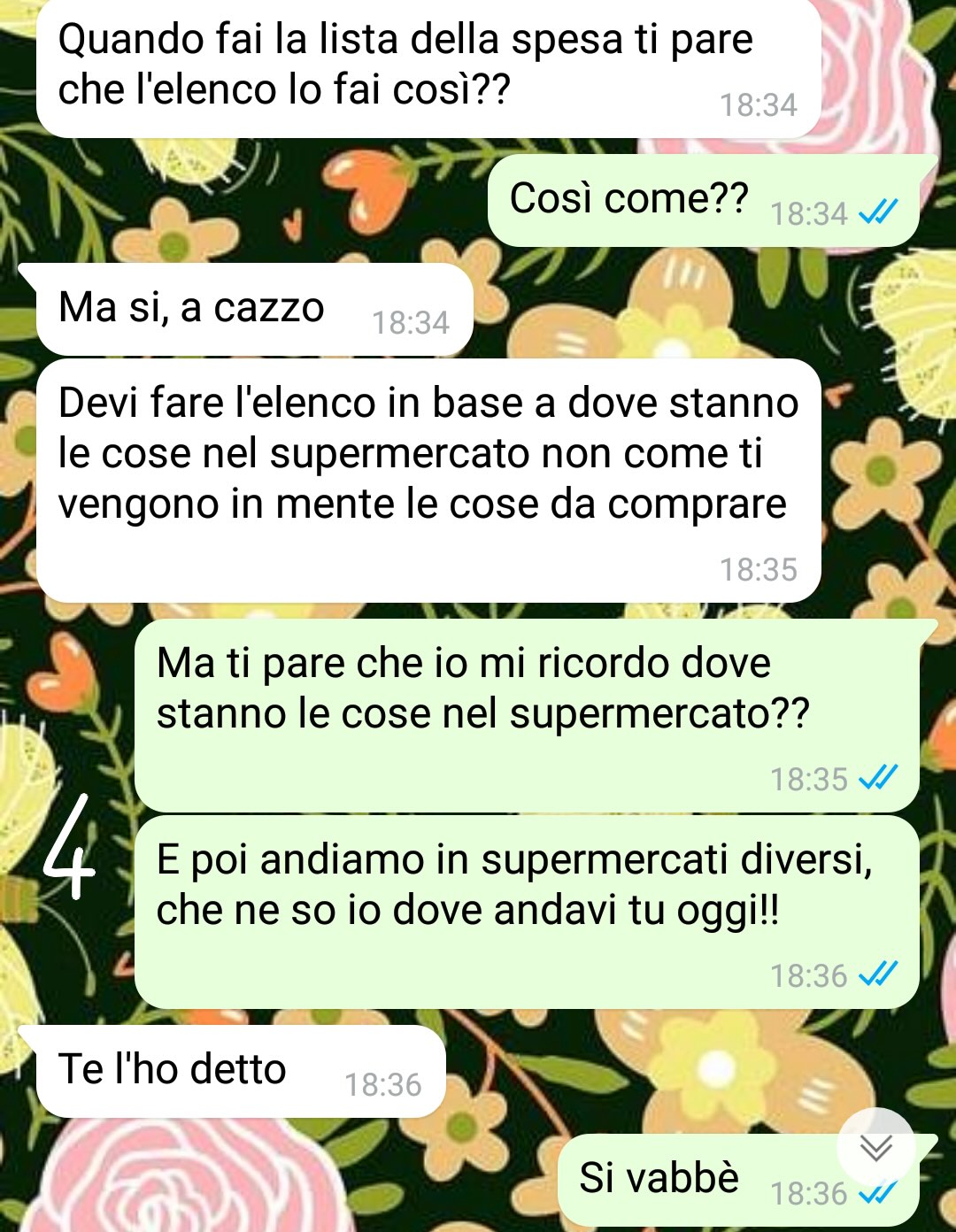Tap read receipt ticks on 'Così come??'
956x1232 pixels.
(x=879, y=212)
